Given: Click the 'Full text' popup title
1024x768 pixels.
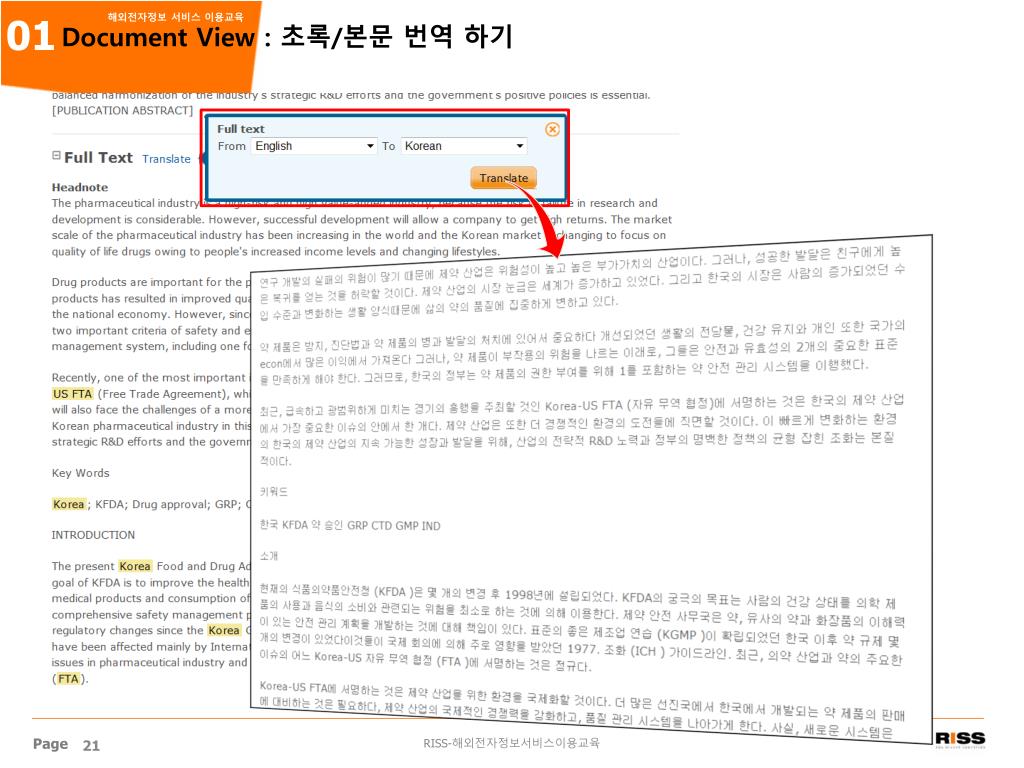Looking at the screenshot, I should coord(241,129).
